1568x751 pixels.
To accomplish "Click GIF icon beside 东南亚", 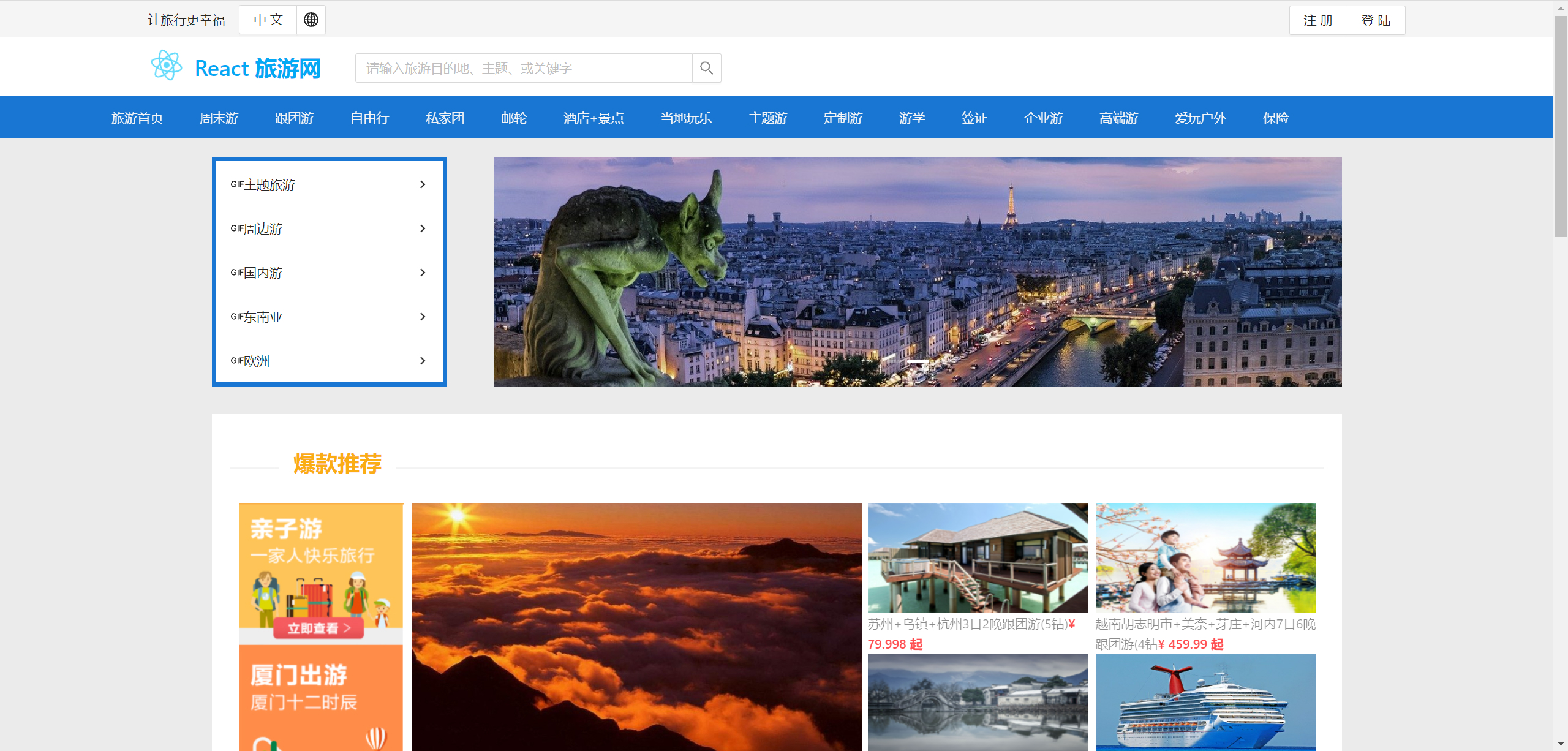I will coord(237,317).
